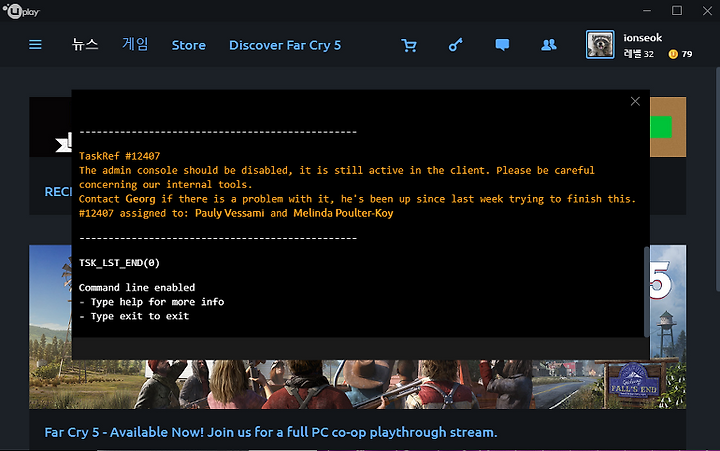This screenshot has width=720, height=451.
Task: Open the Store tab
Action: pyautogui.click(x=189, y=45)
